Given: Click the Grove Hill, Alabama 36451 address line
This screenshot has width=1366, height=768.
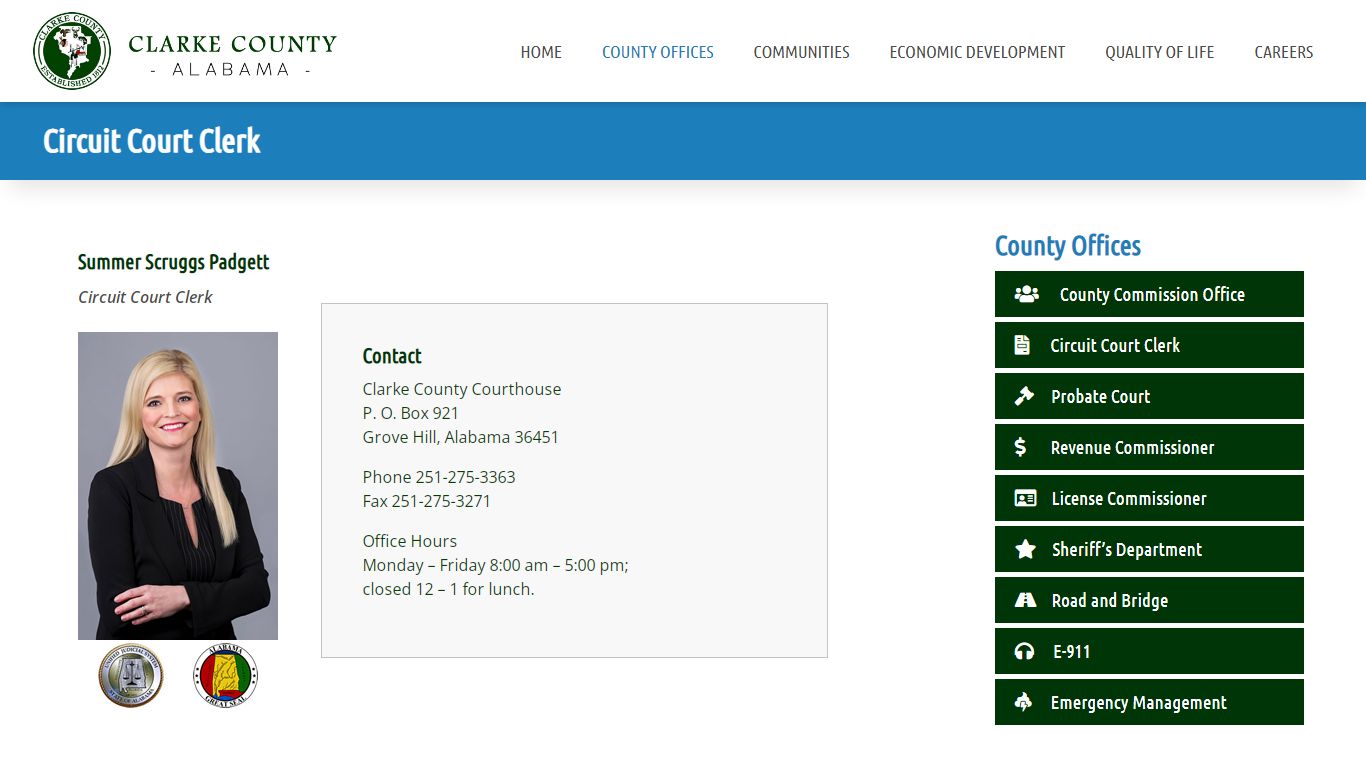Looking at the screenshot, I should tap(461, 437).
